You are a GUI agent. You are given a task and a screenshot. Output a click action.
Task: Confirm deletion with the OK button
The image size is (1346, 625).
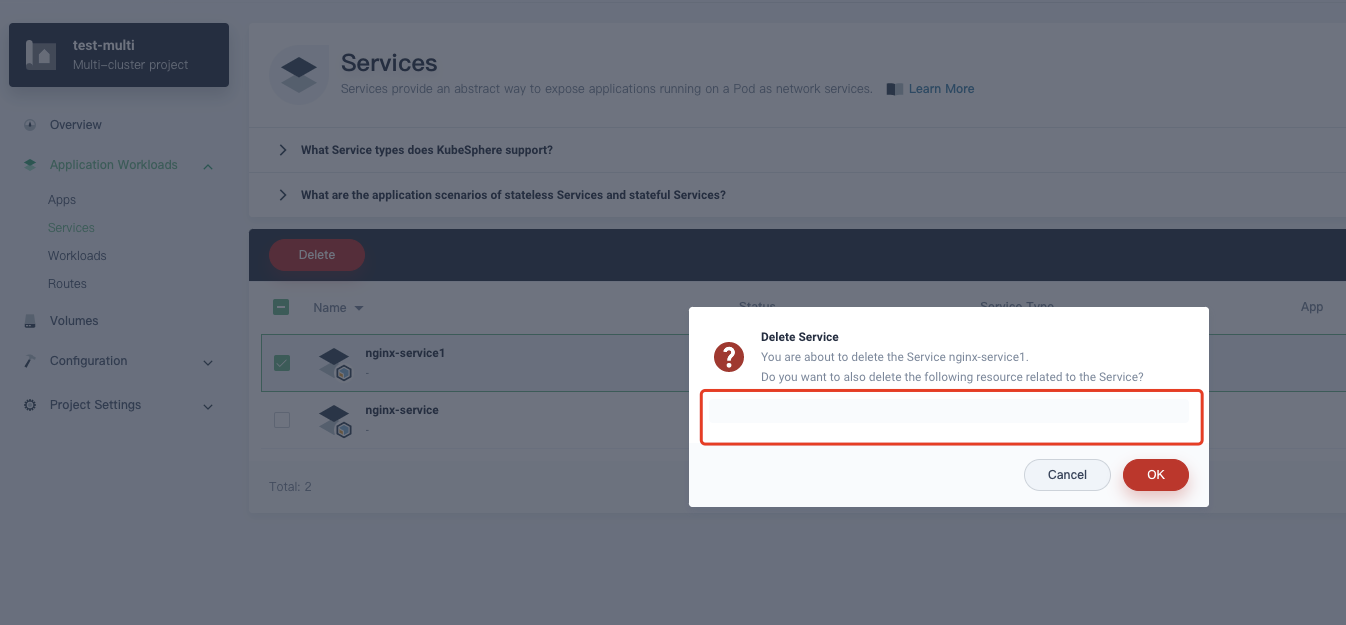pos(1155,475)
